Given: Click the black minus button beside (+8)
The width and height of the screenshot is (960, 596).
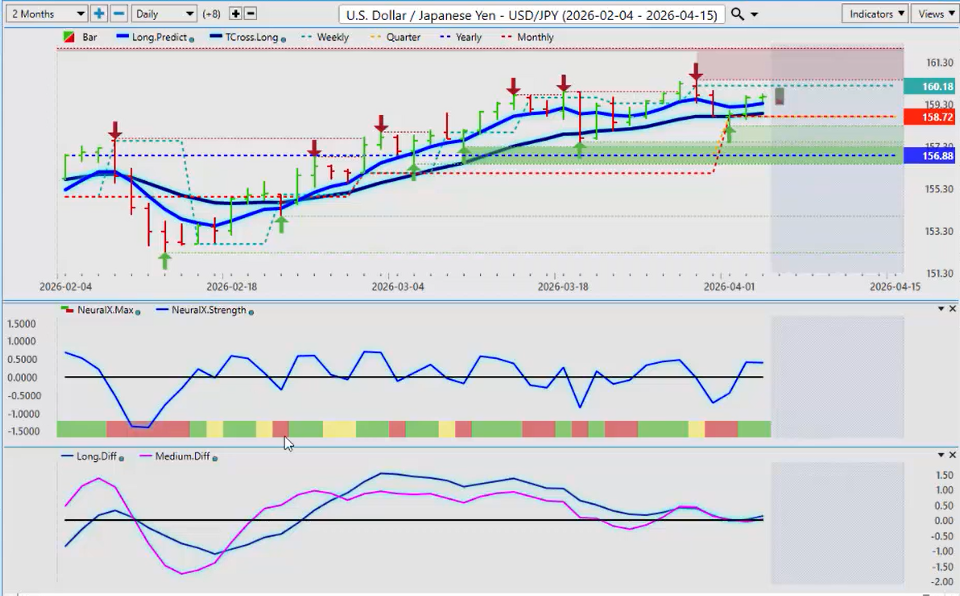Looking at the screenshot, I should click(x=250, y=14).
